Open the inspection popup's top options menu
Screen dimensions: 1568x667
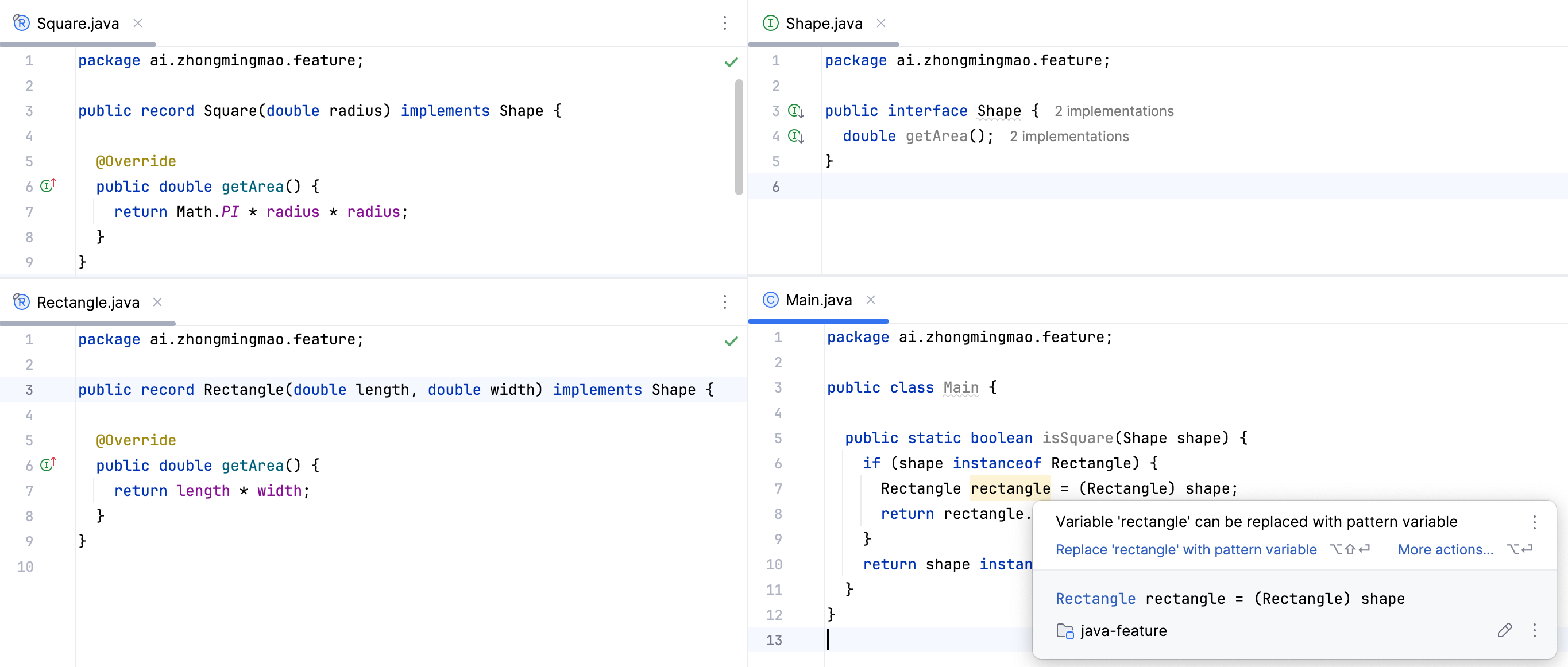click(x=1535, y=522)
